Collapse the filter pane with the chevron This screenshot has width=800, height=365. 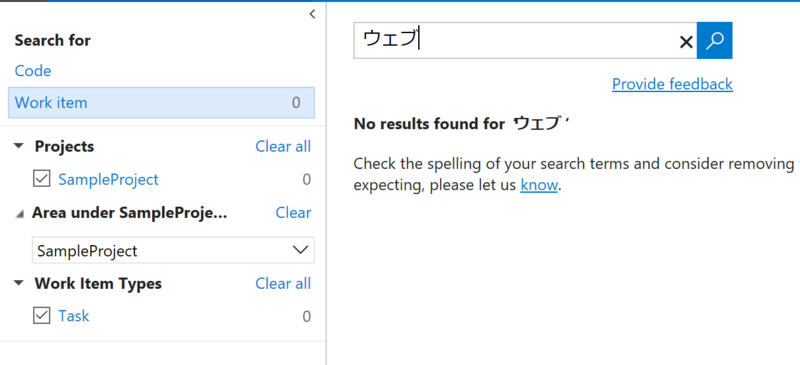(x=312, y=14)
